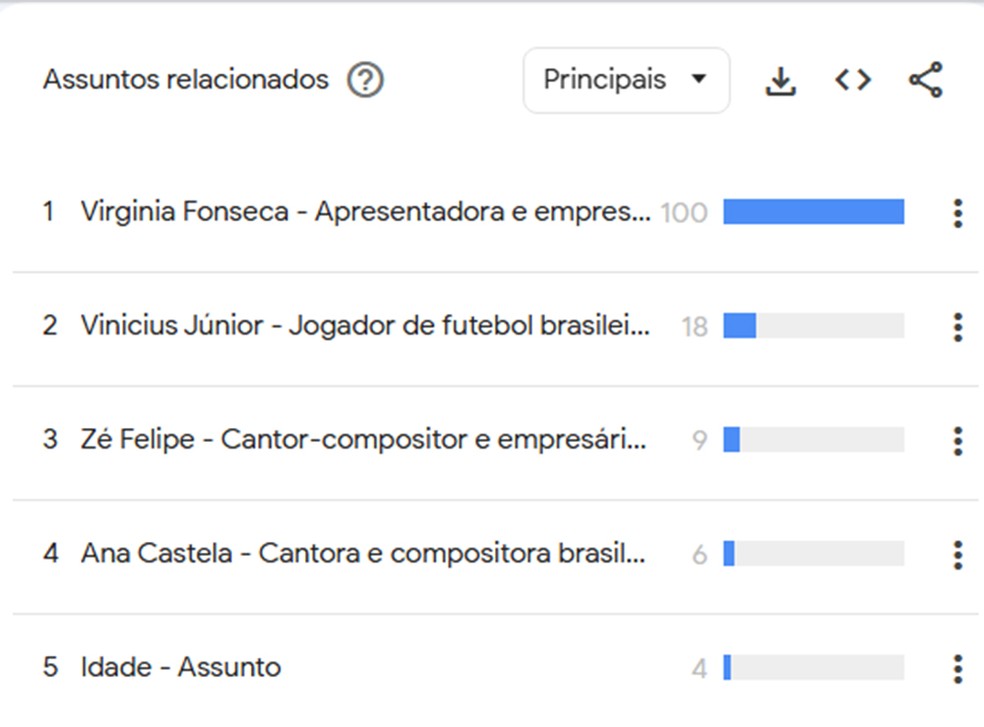Open options menu for Zé Felipe row

point(956,440)
